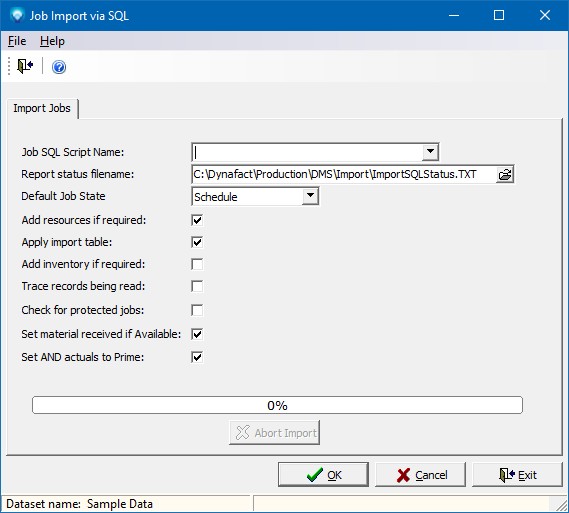The image size is (569, 513).
Task: Expand Job SQL Script Name dropdown
Action: click(x=430, y=152)
